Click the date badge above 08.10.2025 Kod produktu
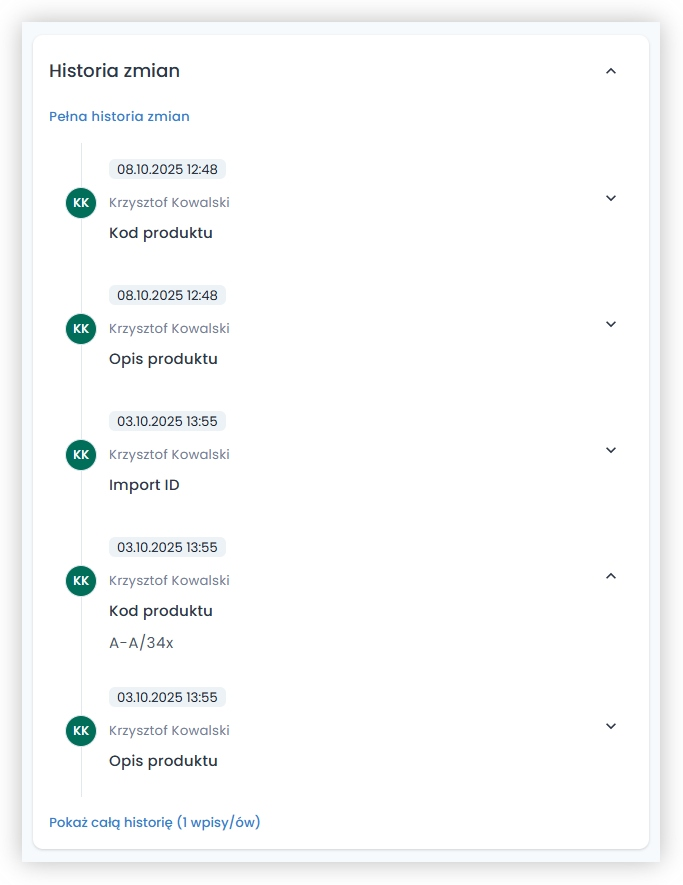 pyautogui.click(x=167, y=169)
